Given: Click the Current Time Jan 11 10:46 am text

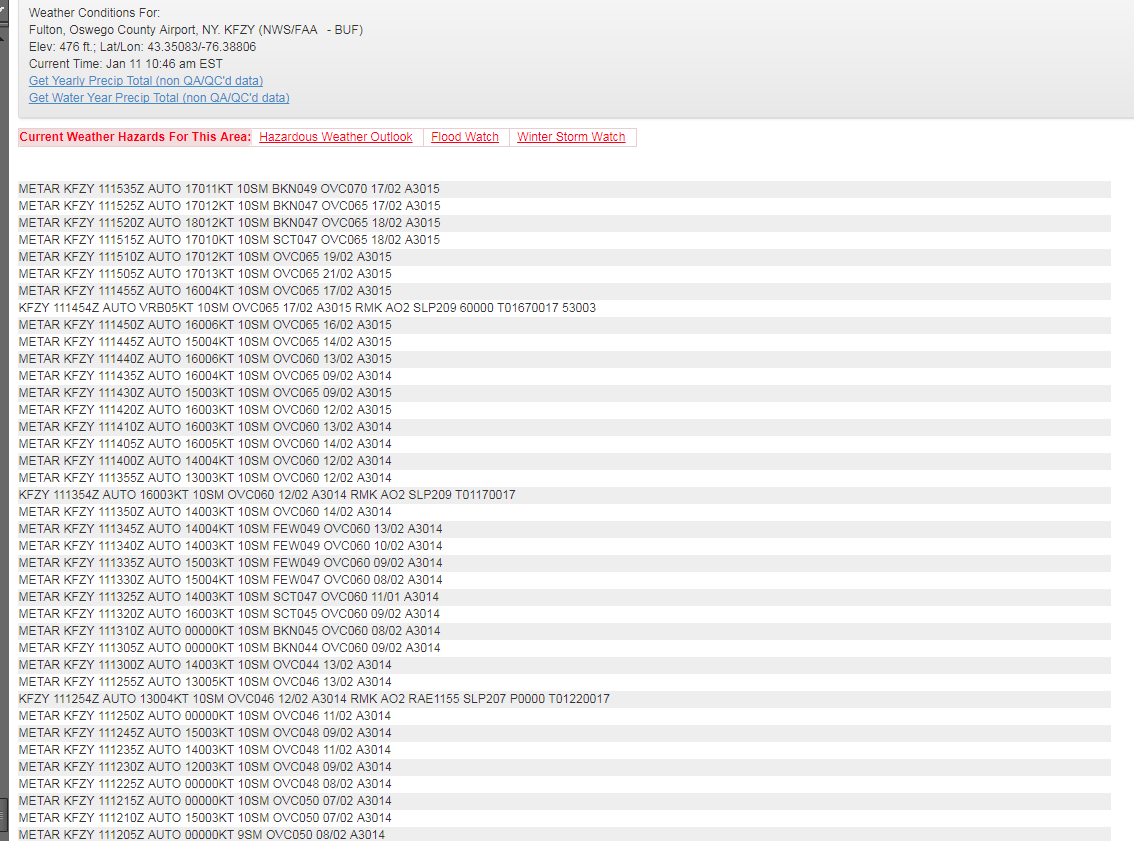Looking at the screenshot, I should tap(126, 64).
